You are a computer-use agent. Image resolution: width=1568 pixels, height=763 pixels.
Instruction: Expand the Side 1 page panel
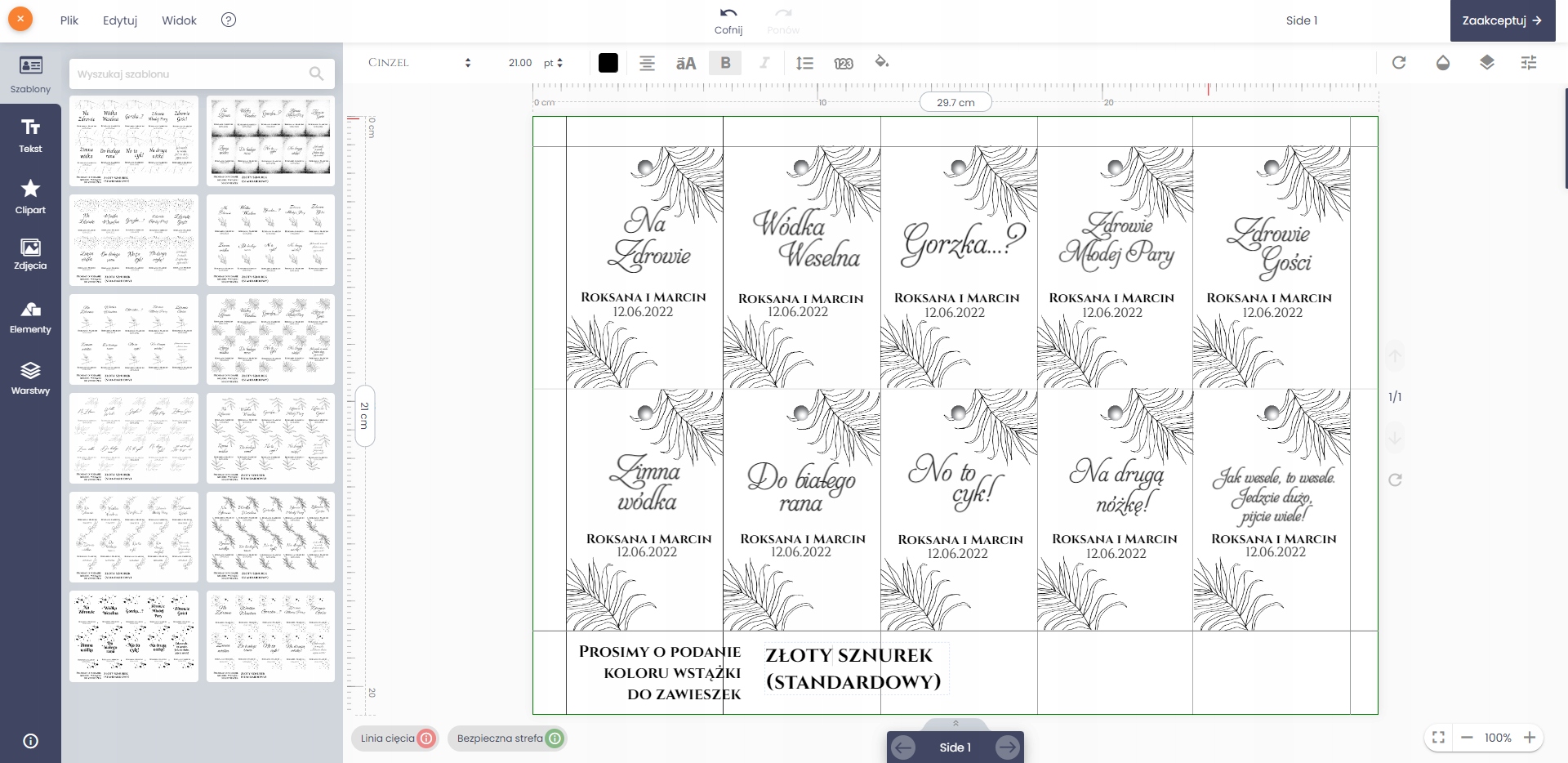pos(955,724)
